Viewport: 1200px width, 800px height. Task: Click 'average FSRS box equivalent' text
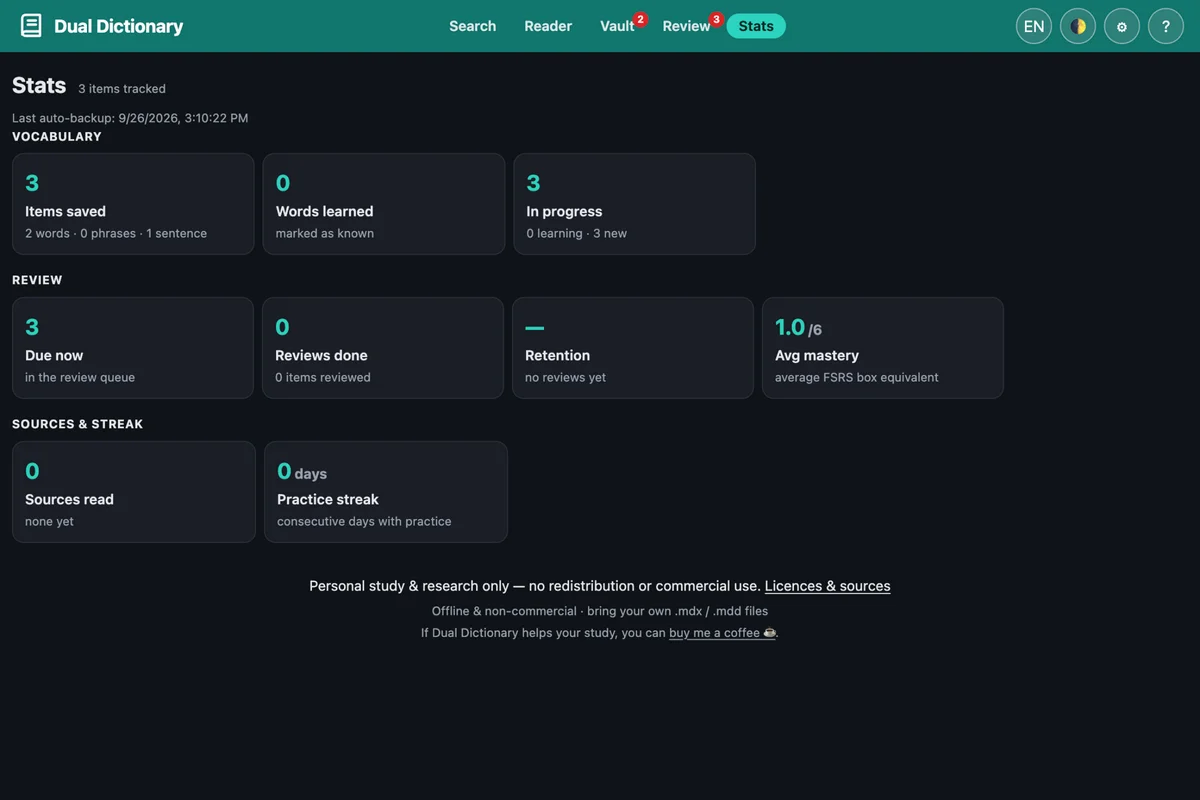click(857, 377)
